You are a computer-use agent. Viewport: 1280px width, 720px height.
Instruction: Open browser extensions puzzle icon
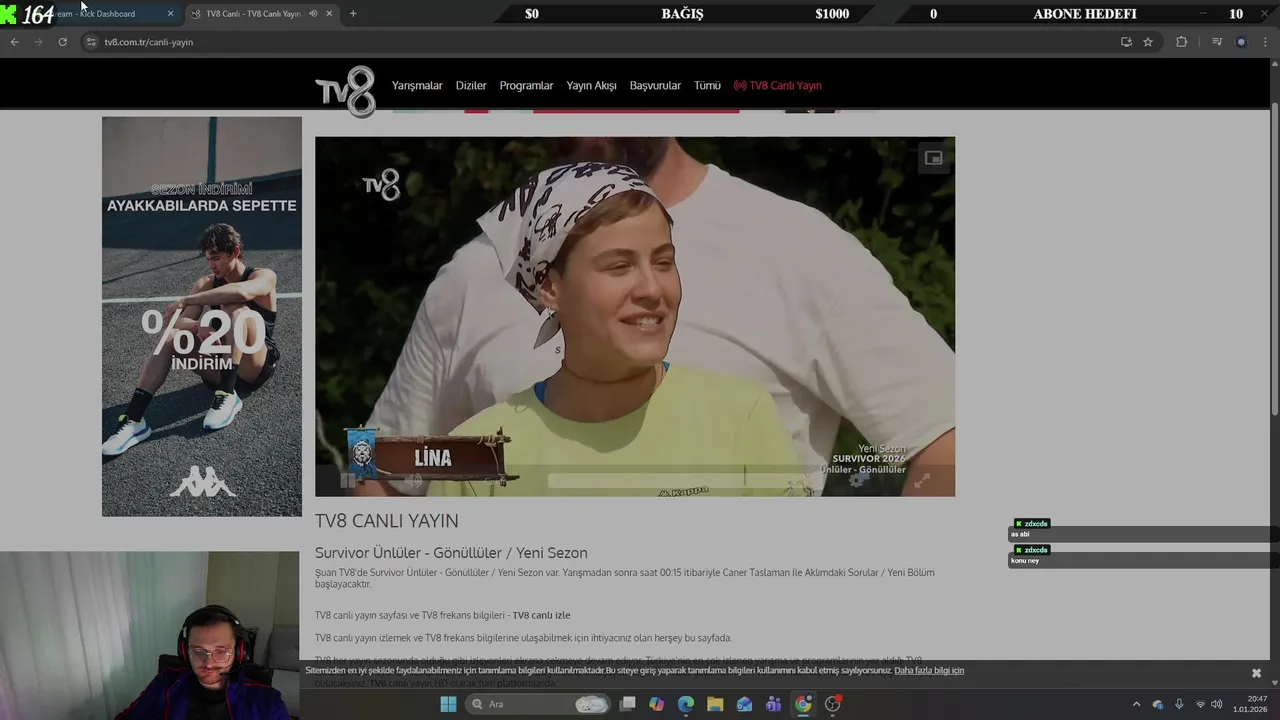tap(1181, 42)
